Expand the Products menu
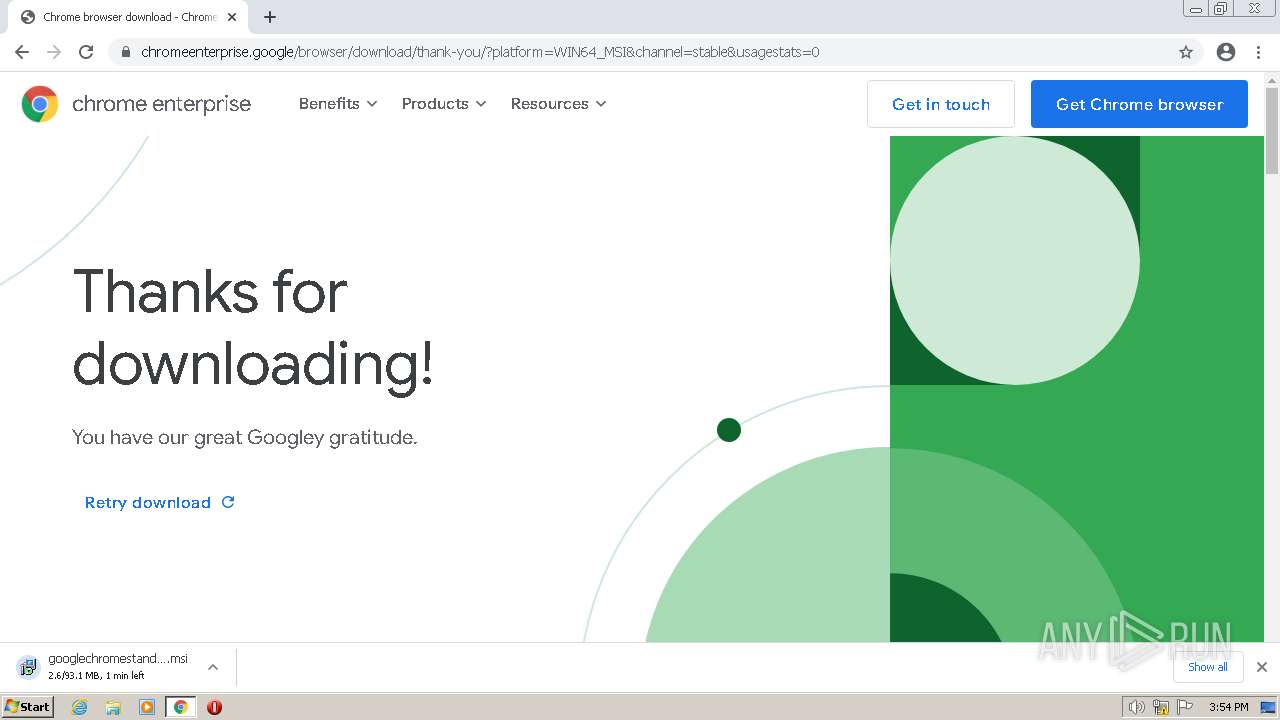Image resolution: width=1280 pixels, height=720 pixels. click(x=444, y=104)
